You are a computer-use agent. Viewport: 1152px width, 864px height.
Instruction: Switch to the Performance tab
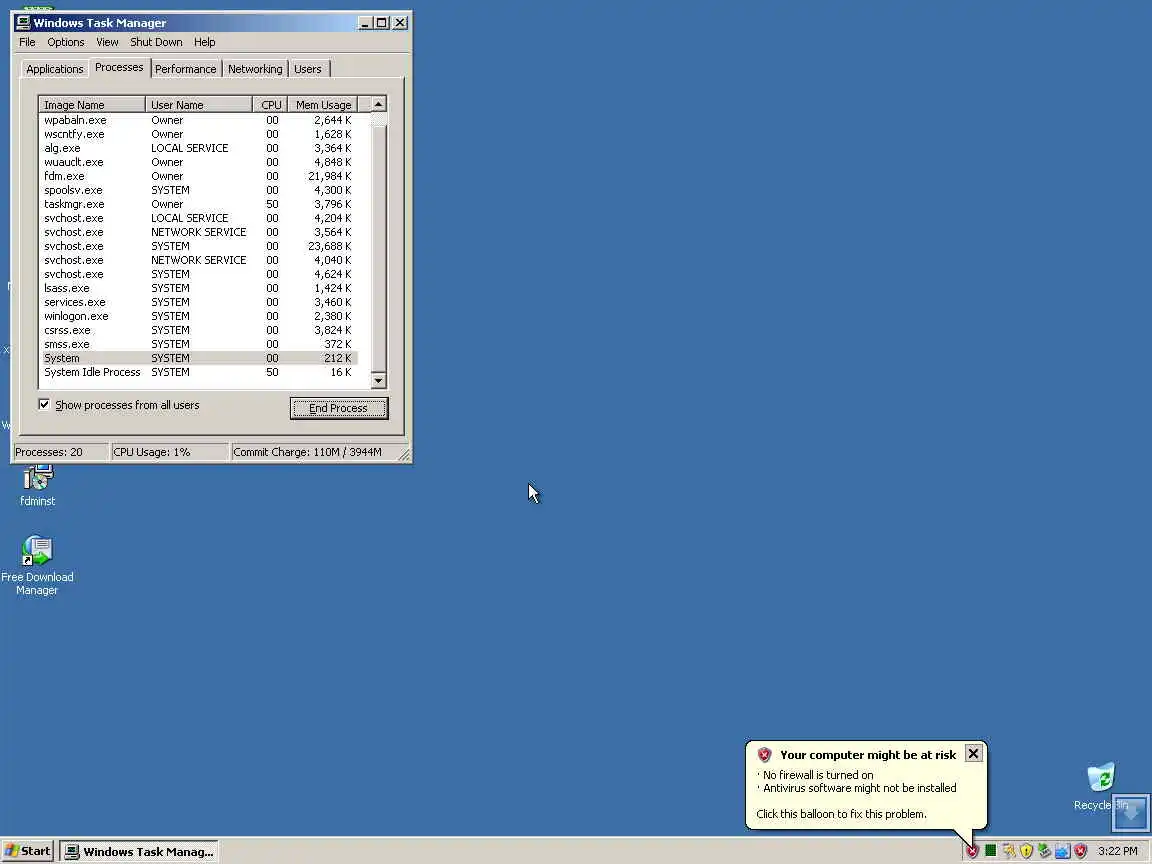(x=186, y=69)
